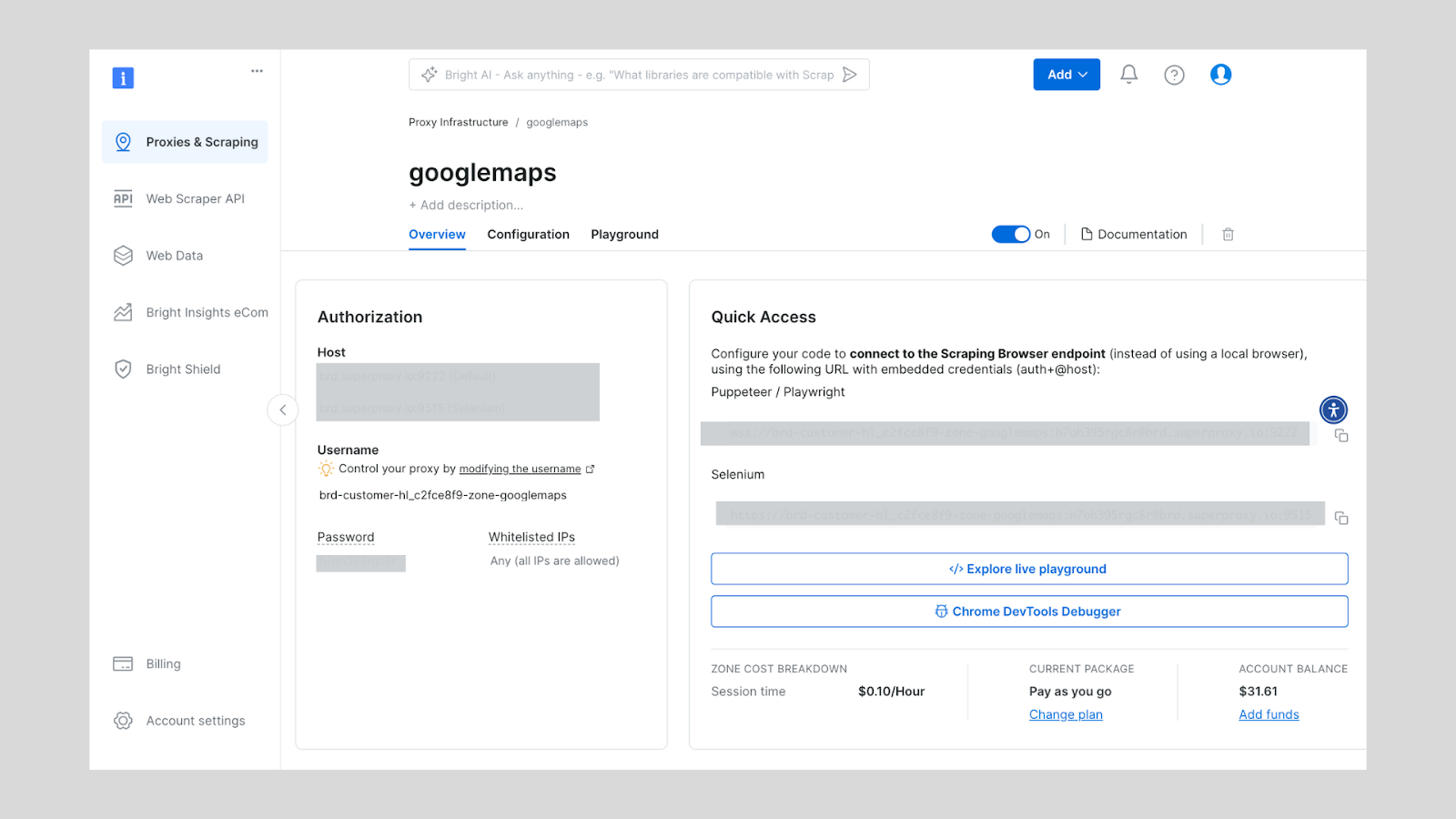
Task: Open the help question mark icon
Action: pos(1174,75)
